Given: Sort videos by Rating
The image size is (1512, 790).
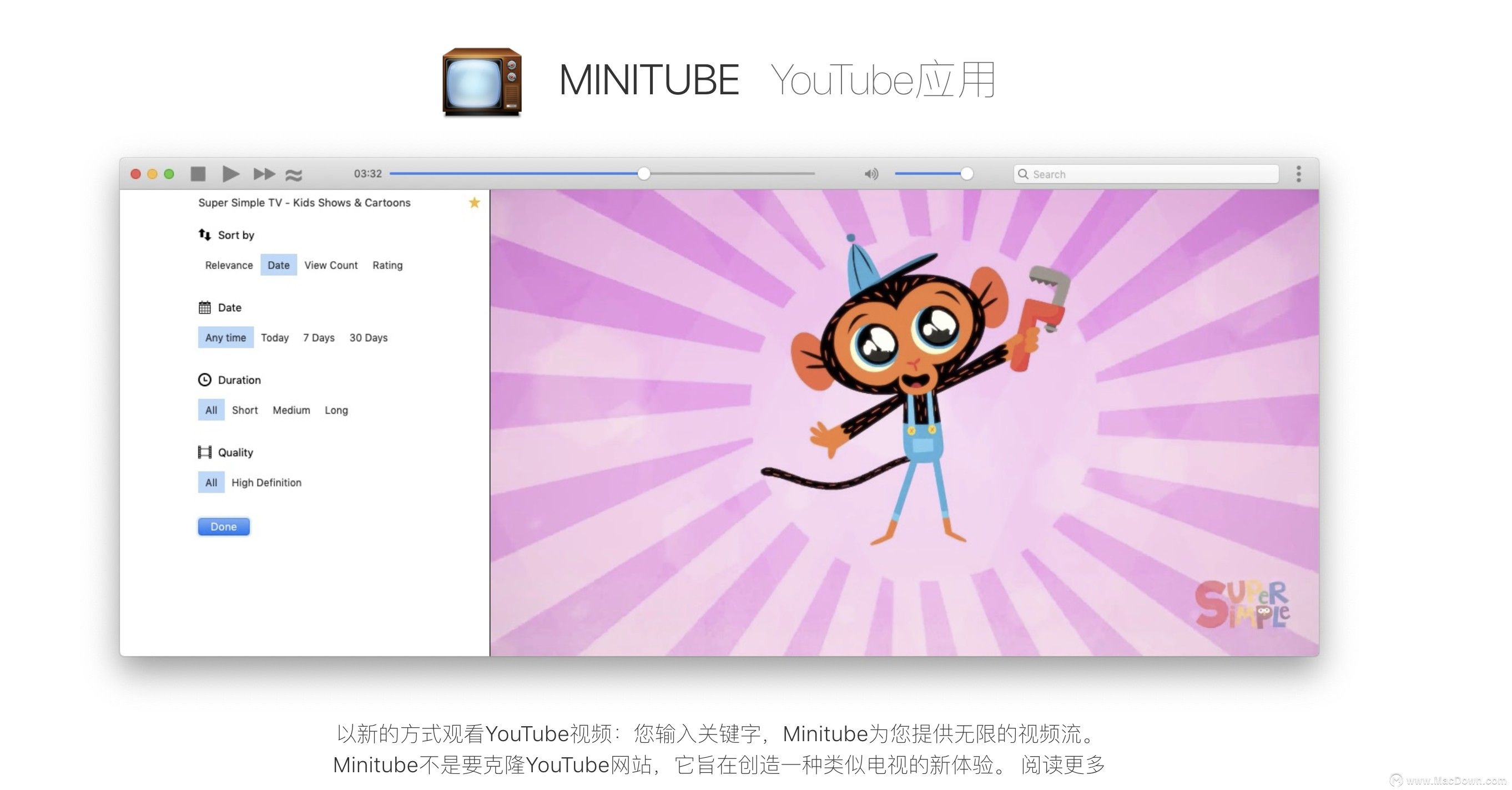Looking at the screenshot, I should 387,265.
